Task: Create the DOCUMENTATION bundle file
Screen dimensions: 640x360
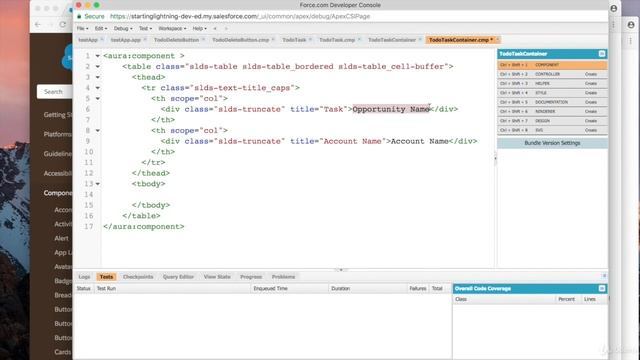Action: [591, 102]
